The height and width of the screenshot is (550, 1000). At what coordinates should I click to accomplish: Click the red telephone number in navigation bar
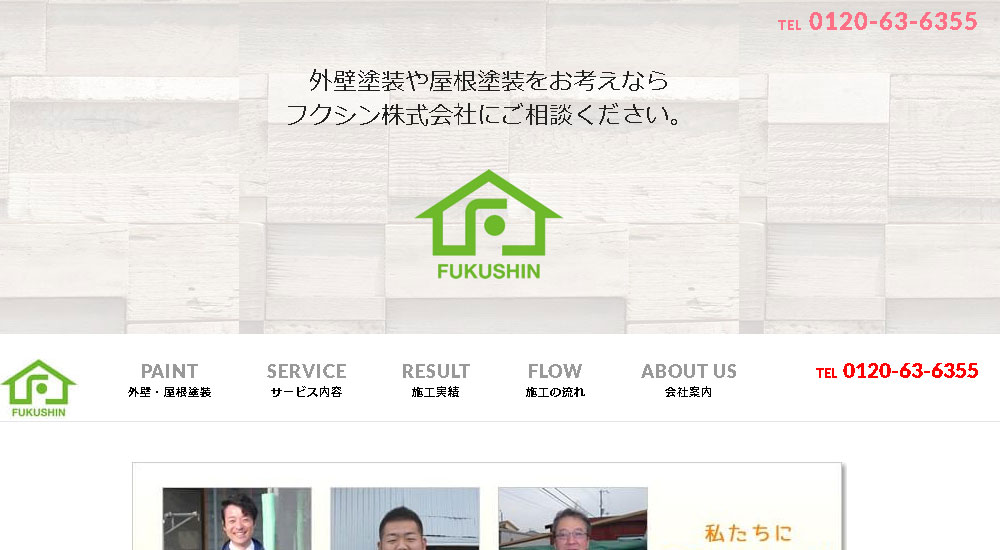tap(910, 371)
